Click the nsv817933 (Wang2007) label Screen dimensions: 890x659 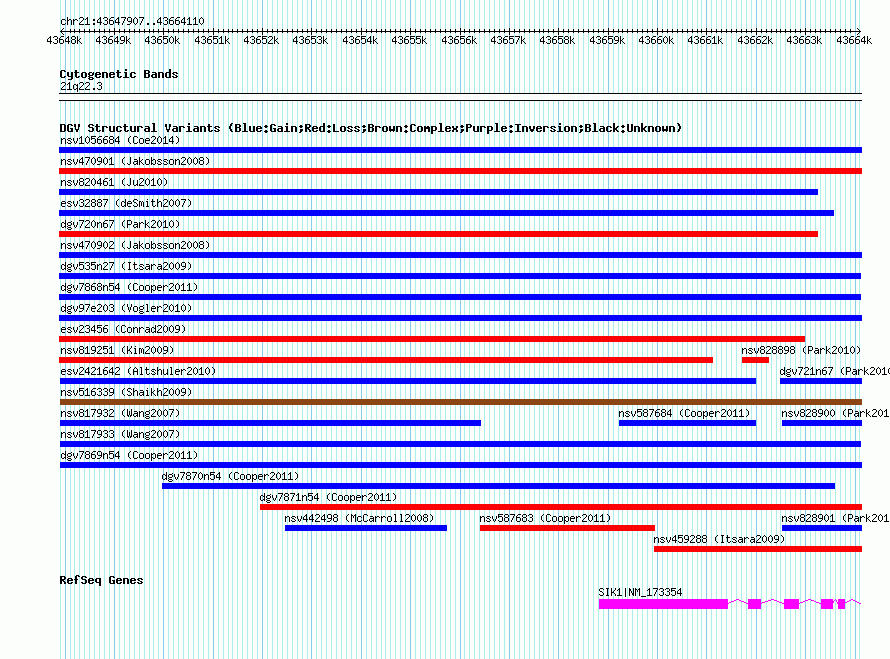point(120,434)
